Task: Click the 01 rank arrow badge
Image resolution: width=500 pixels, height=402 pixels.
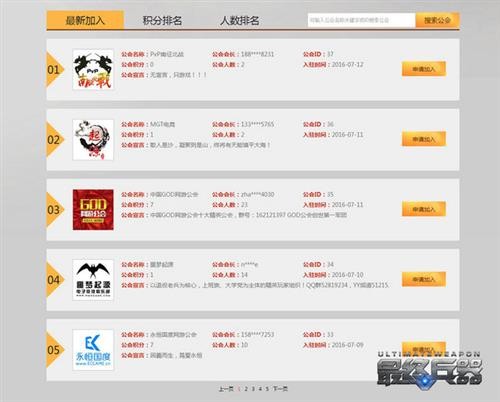Action: pyautogui.click(x=55, y=70)
